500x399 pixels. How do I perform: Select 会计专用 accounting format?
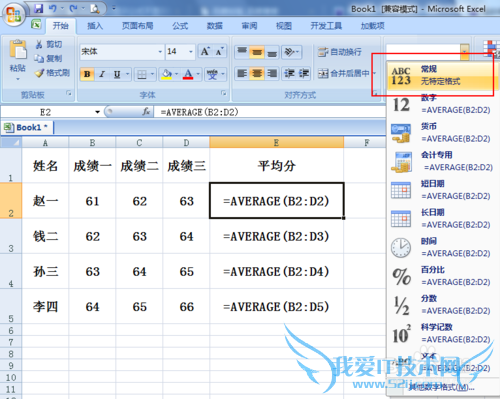click(x=442, y=162)
